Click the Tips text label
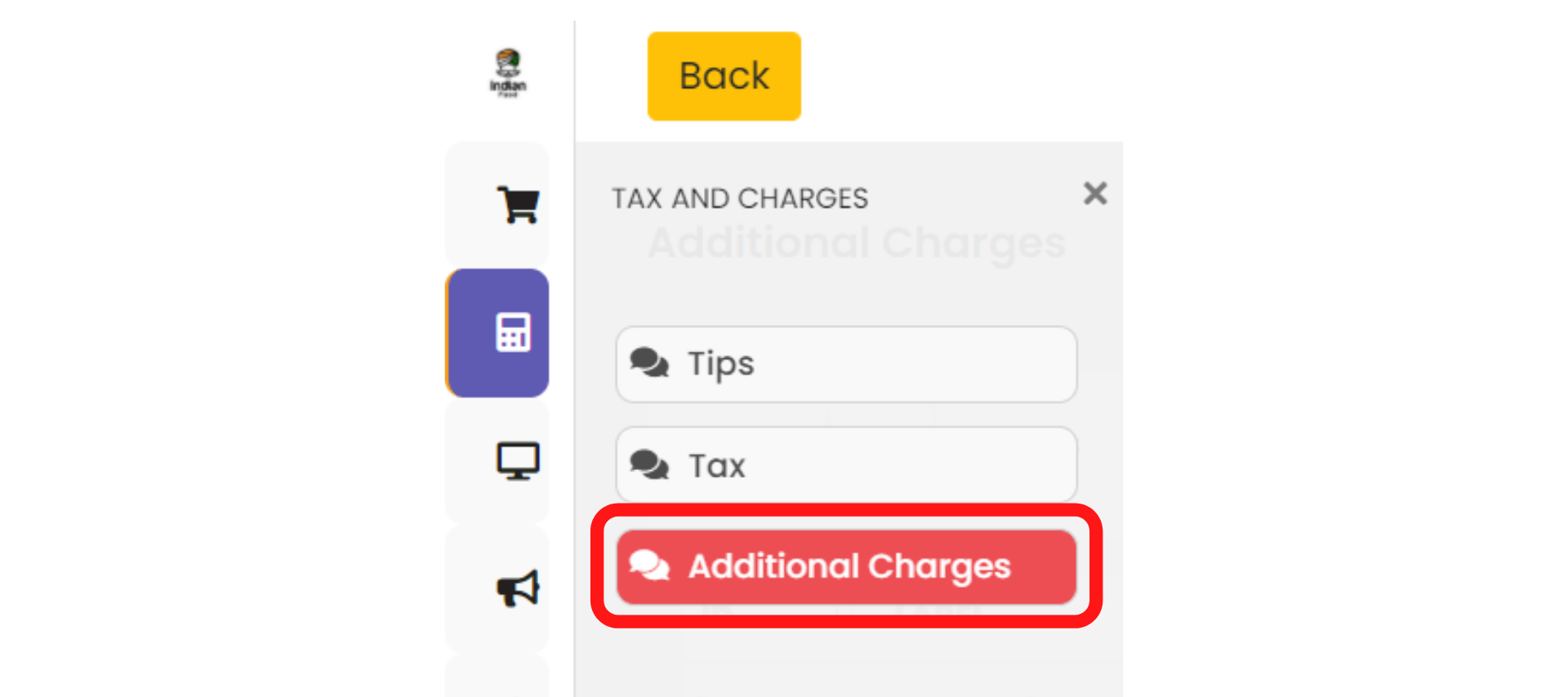This screenshot has height=697, width=1568. point(721,364)
